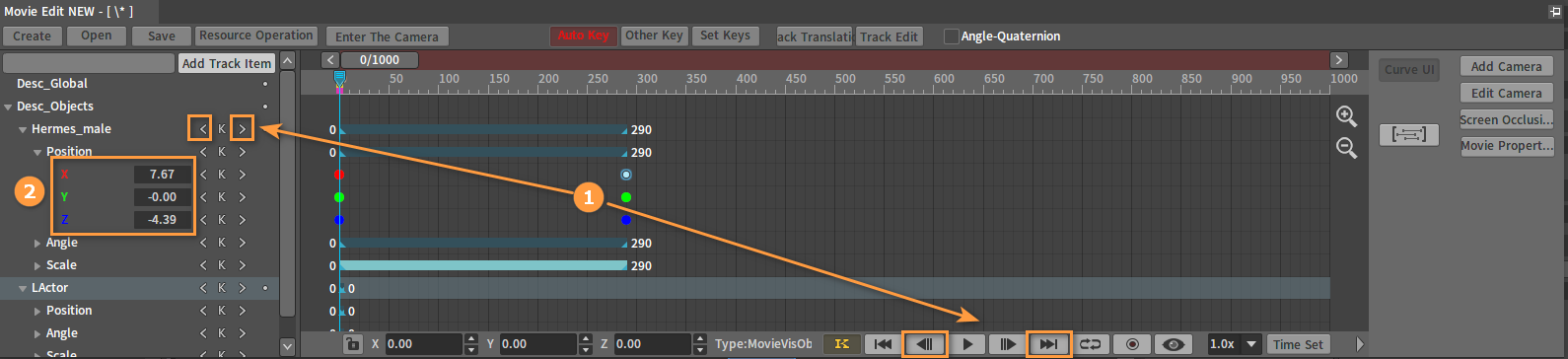
Task: Collapse the Hermes_male tree item
Action: click(x=22, y=129)
